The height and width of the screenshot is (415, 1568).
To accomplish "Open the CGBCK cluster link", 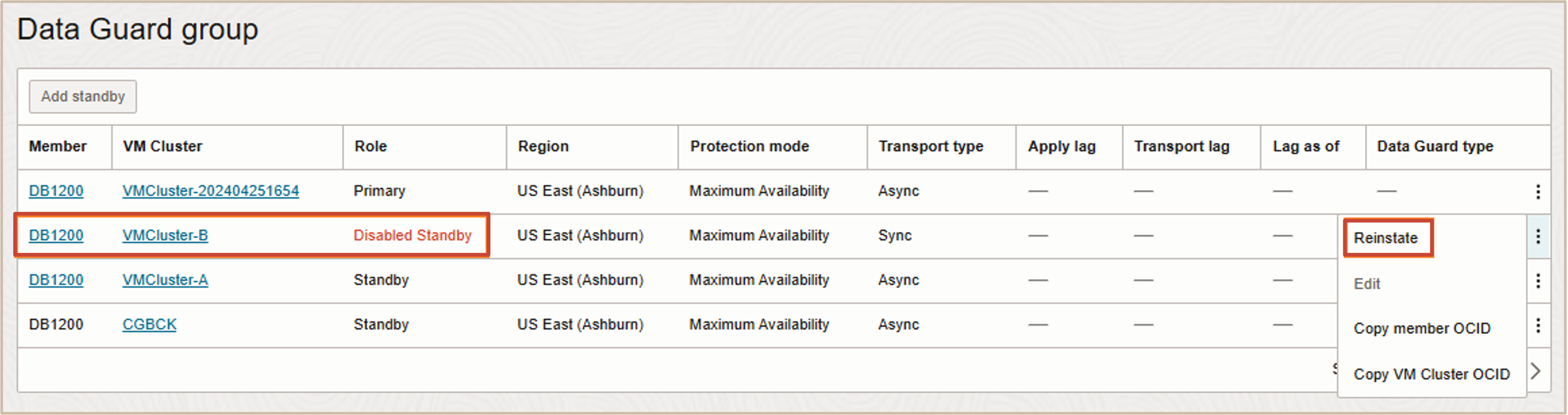I will click(x=149, y=324).
